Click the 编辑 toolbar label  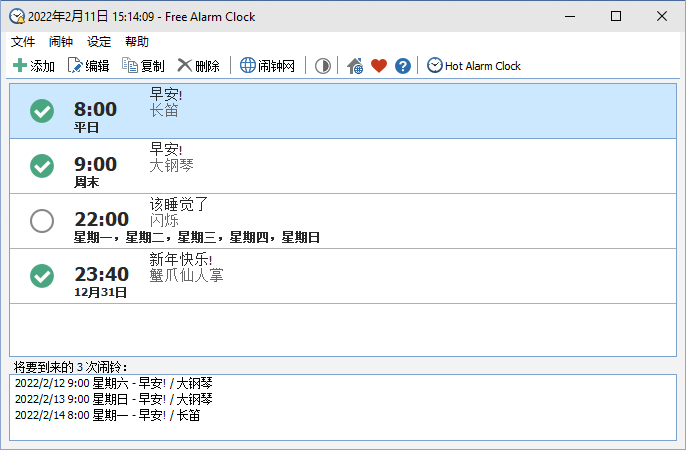[x=97, y=66]
